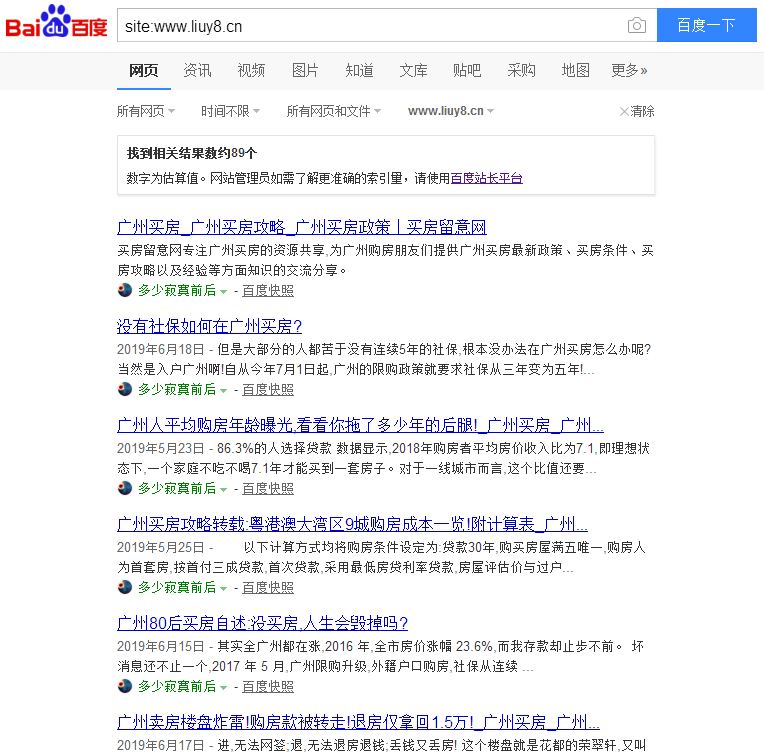Viewport: 764px width, 752px height.
Task: Click site avatar icon under 大湾区 result
Action: 125,587
